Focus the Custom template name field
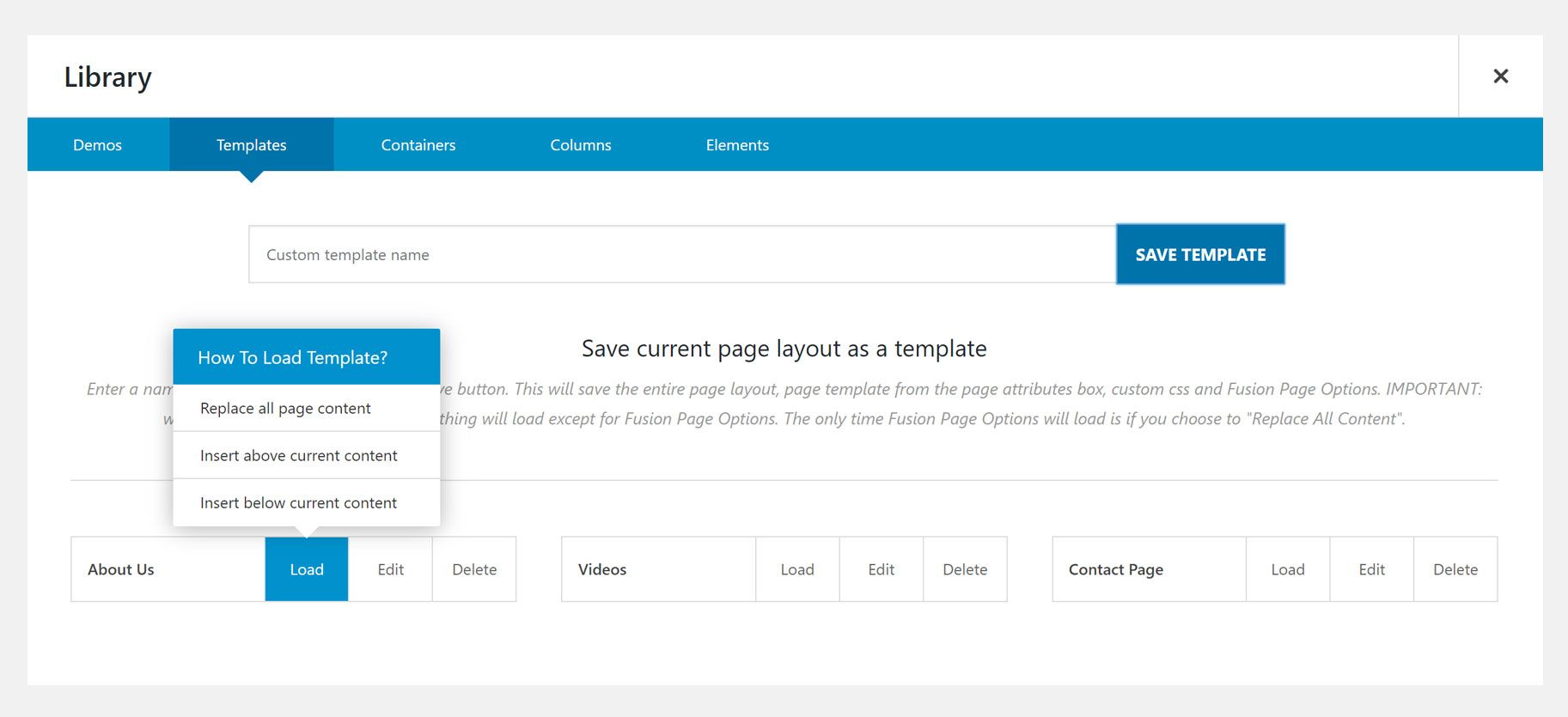This screenshot has width=1568, height=717. point(682,254)
